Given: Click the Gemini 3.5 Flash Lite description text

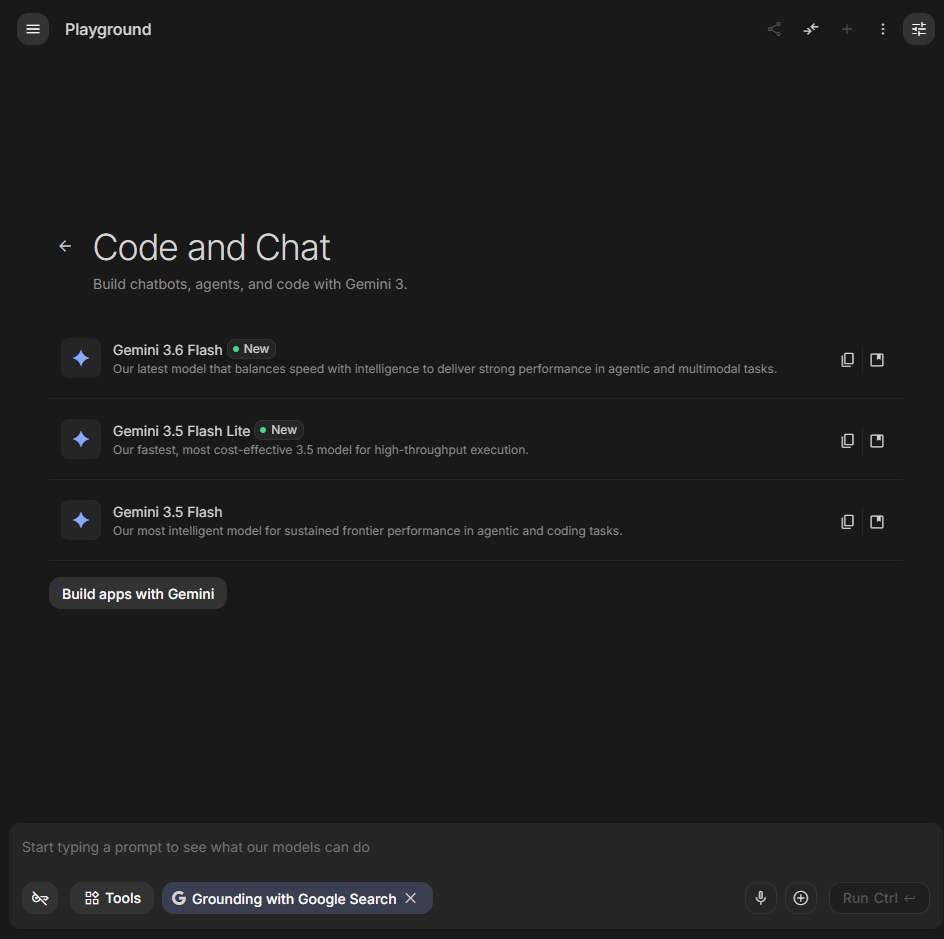Looking at the screenshot, I should [x=321, y=450].
